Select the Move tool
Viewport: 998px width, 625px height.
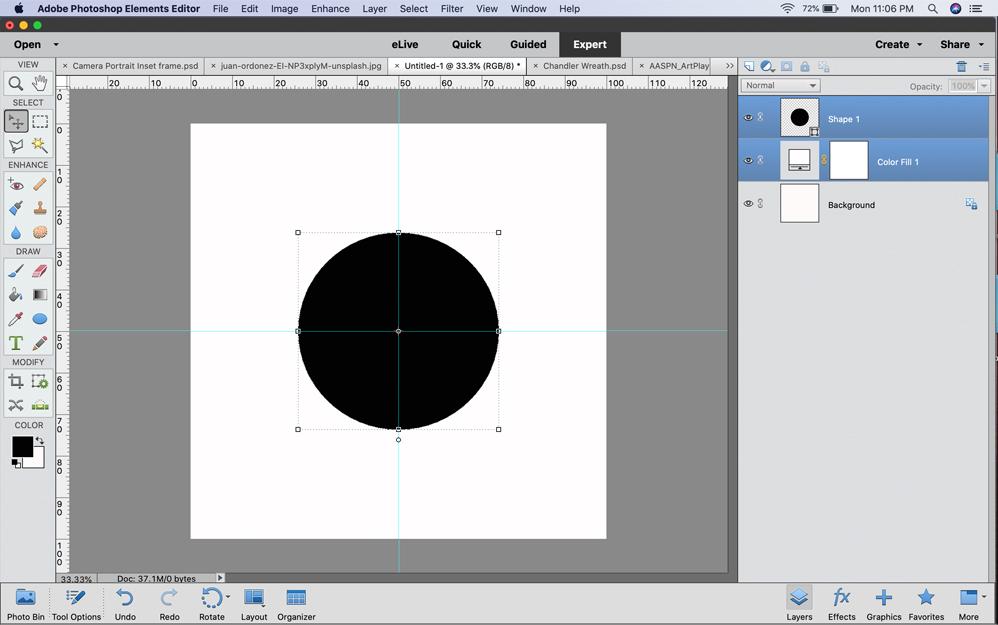(16, 121)
